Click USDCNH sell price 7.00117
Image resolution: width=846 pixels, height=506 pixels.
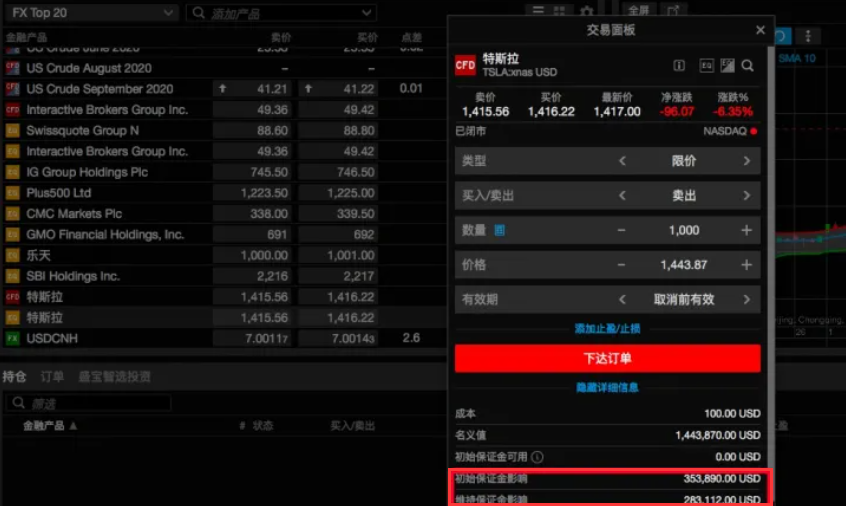[x=252, y=338]
